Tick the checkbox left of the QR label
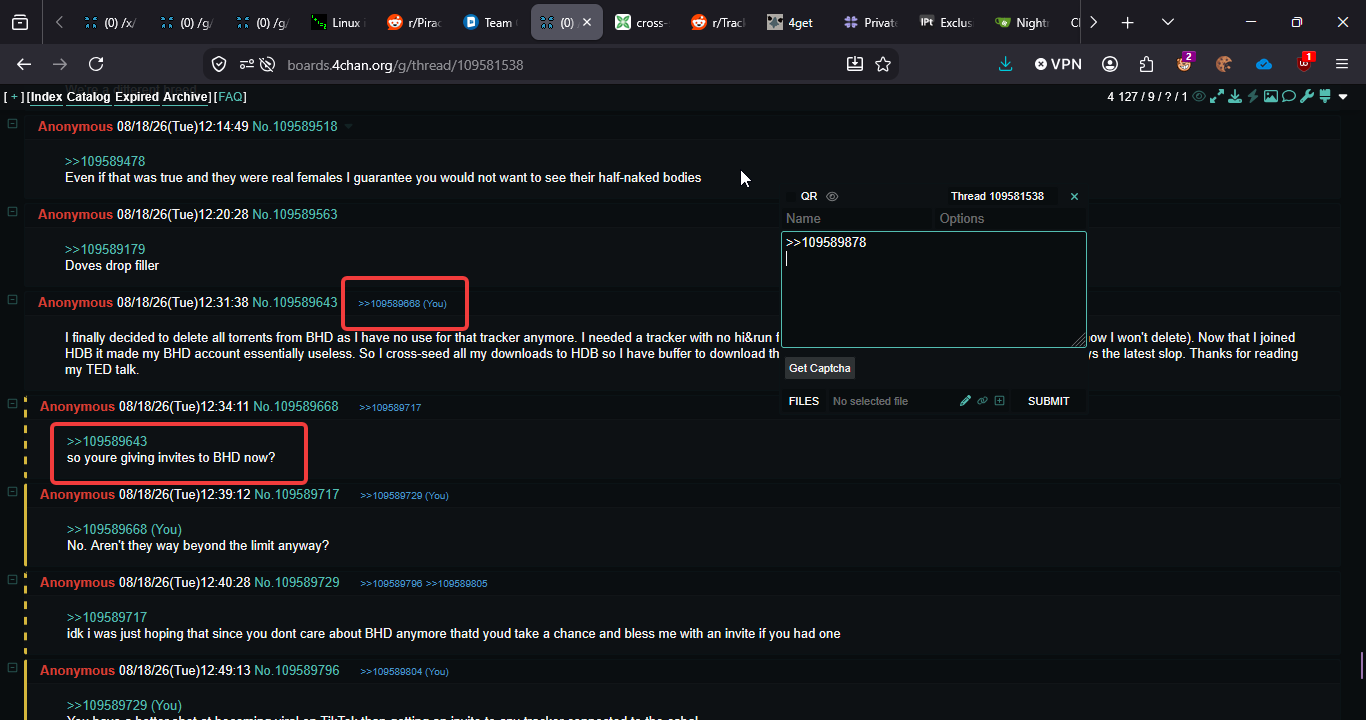 click(790, 196)
